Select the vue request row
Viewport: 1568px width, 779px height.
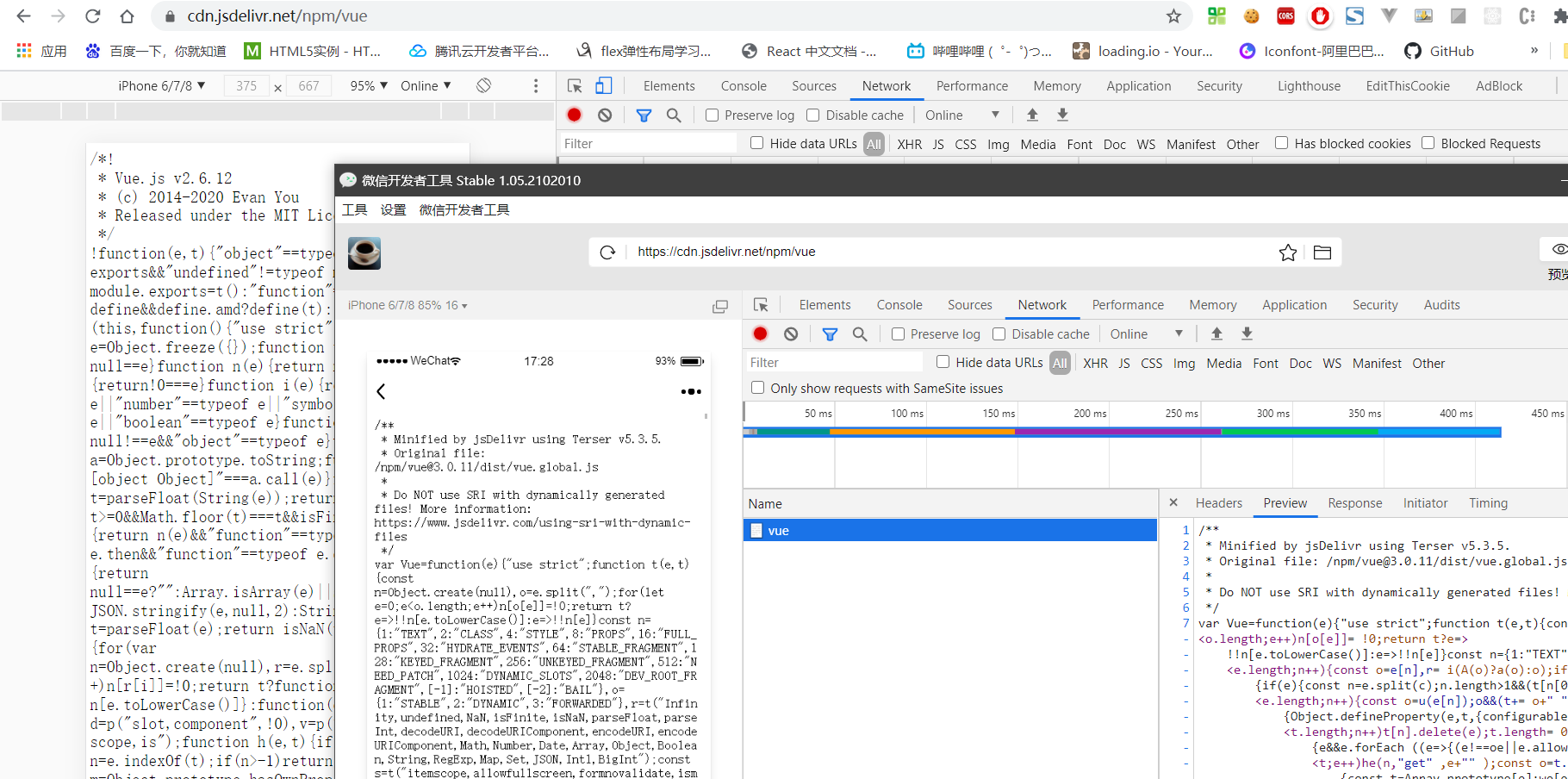pyautogui.click(x=950, y=530)
